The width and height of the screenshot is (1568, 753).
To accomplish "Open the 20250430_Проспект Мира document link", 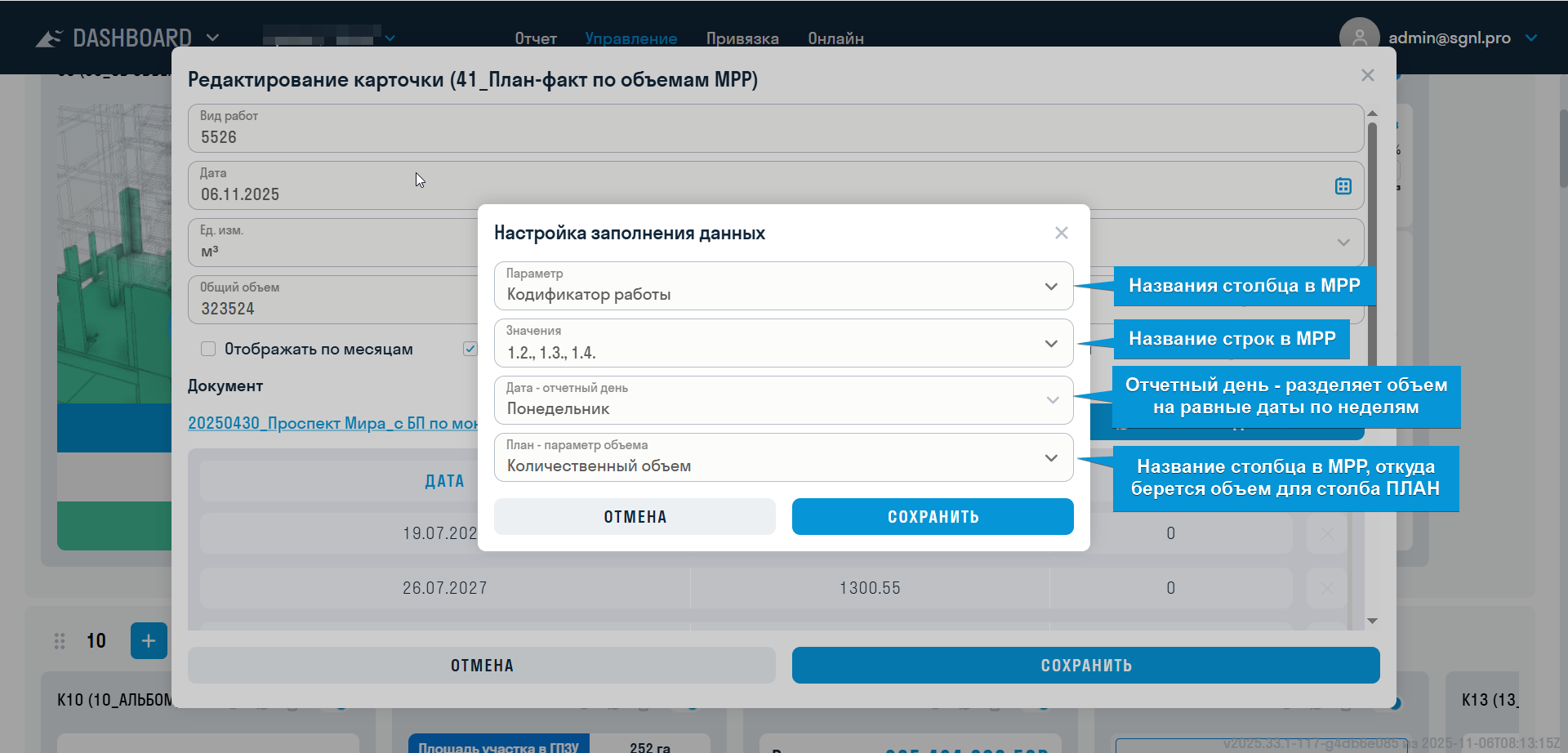I will [332, 423].
